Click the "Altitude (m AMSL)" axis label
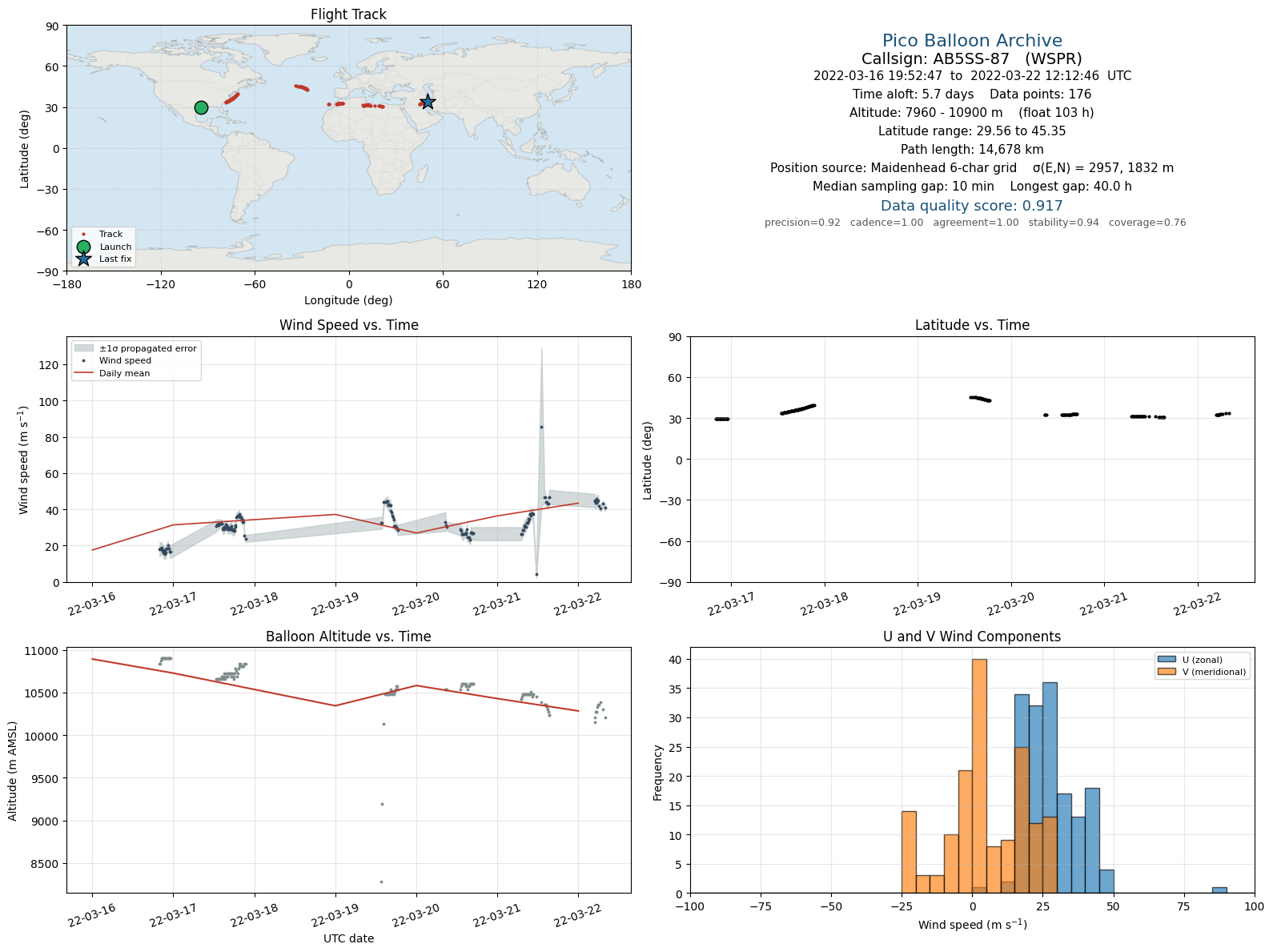Viewport: 1273px width, 952px height. tap(13, 770)
